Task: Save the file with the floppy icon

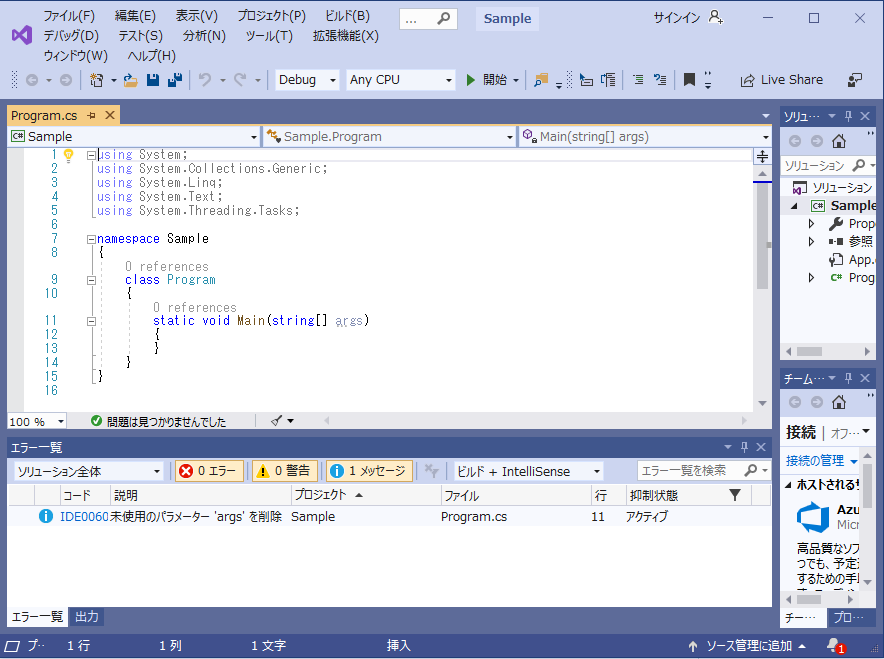Action: pyautogui.click(x=153, y=80)
